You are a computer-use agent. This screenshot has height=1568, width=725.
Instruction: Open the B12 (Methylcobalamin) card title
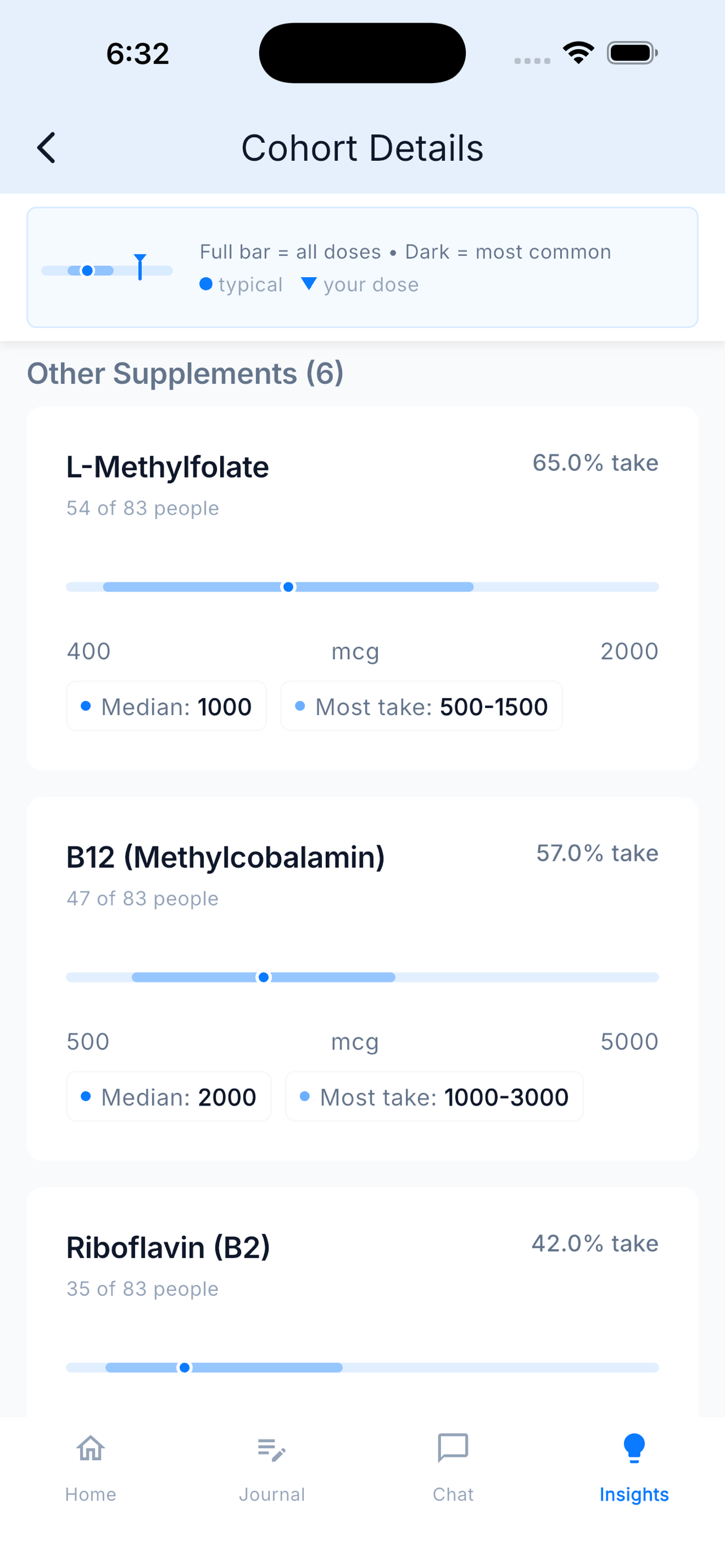click(225, 857)
